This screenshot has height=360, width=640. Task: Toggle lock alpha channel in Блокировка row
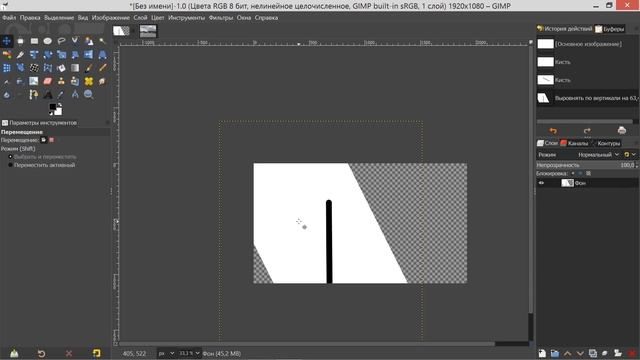[588, 173]
